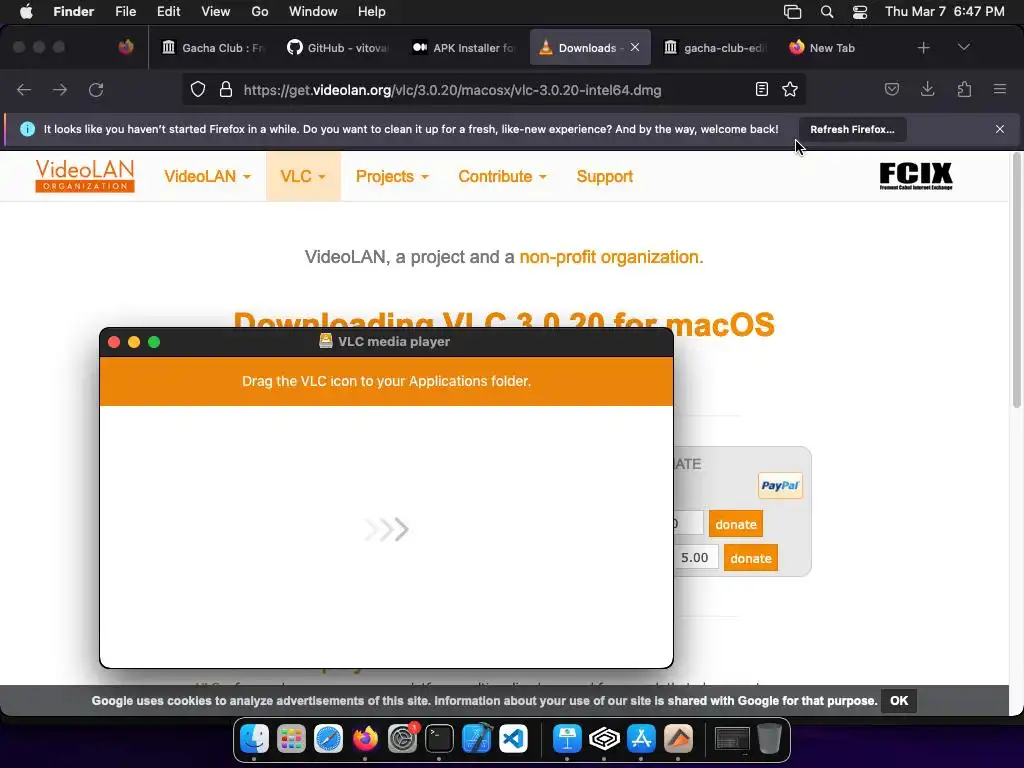
Task: Open the Finder menu in menu bar
Action: coord(74,12)
